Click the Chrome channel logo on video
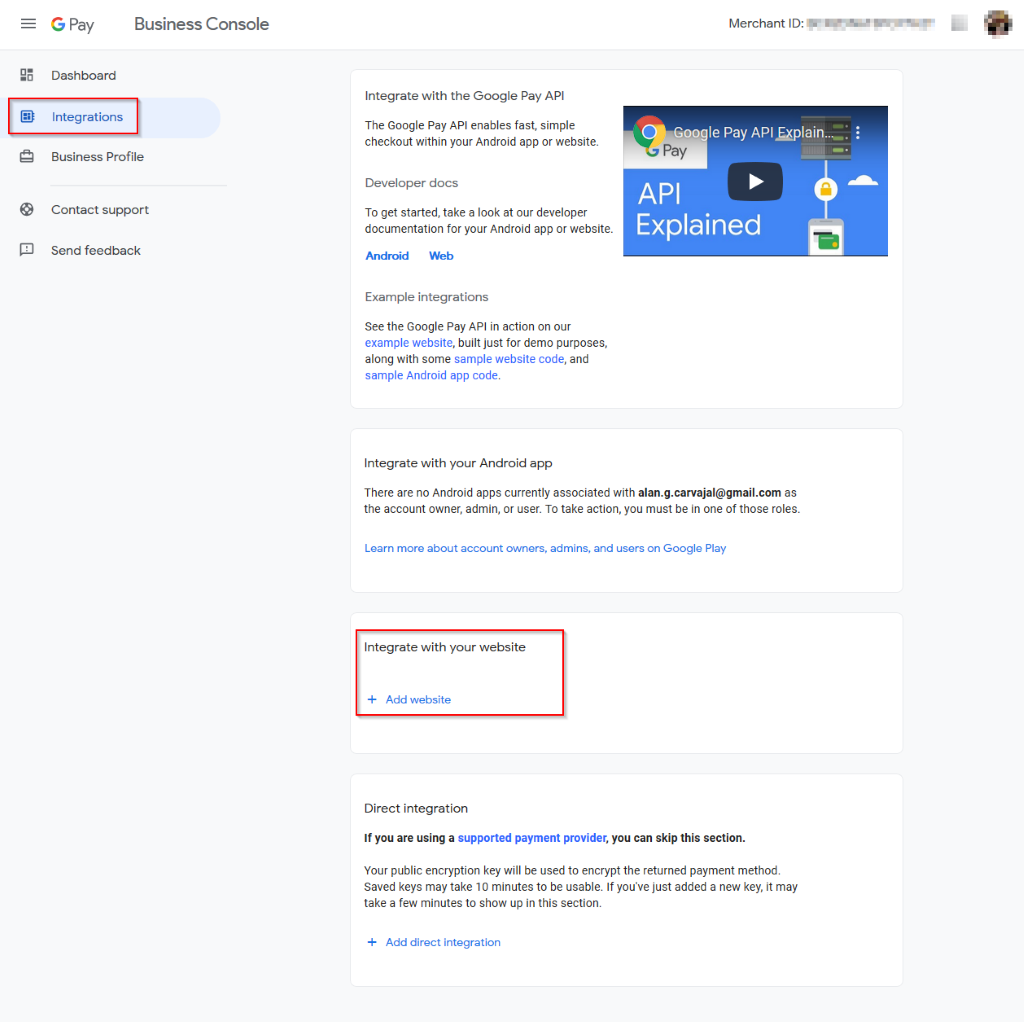 tap(649, 133)
